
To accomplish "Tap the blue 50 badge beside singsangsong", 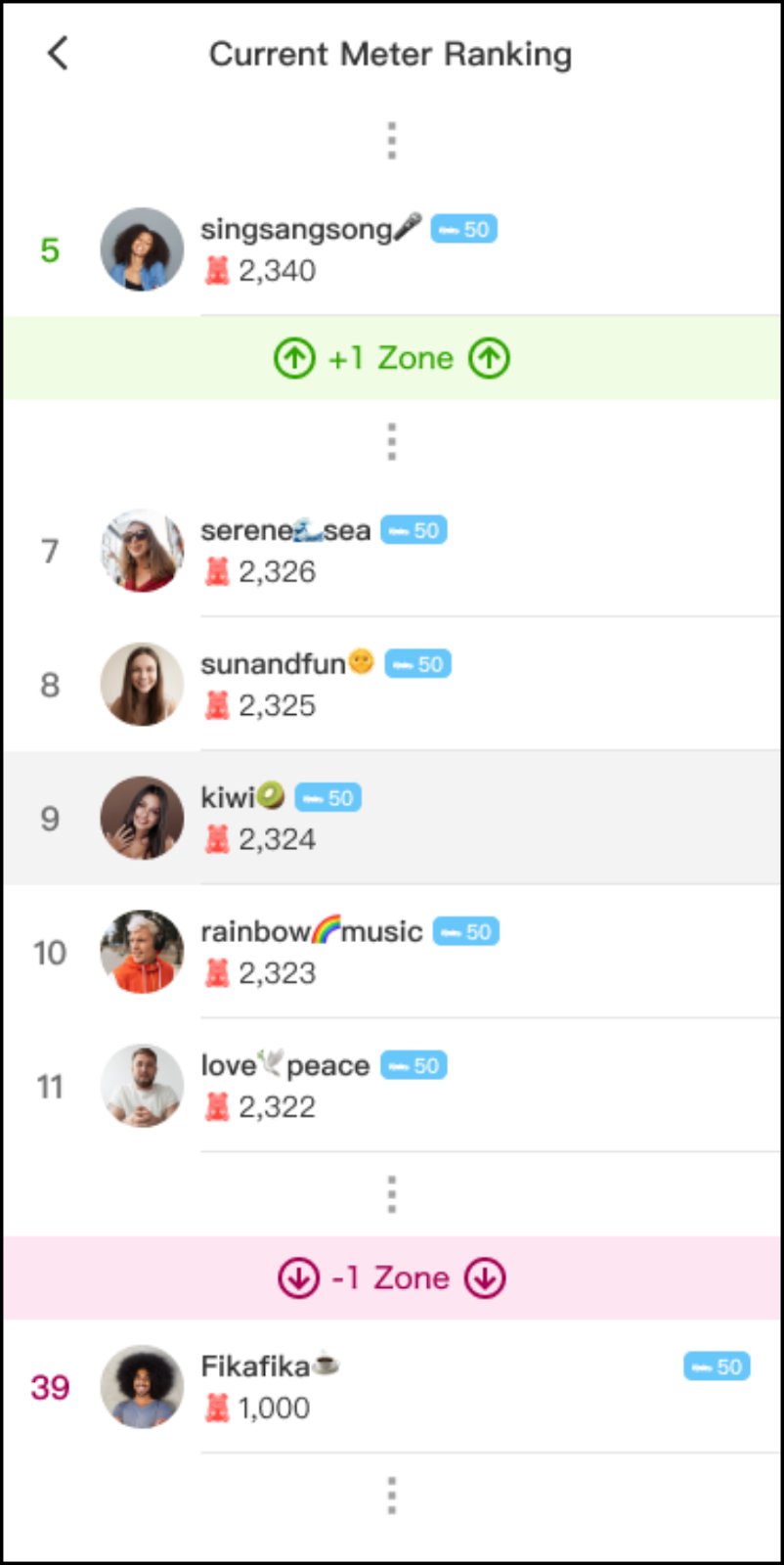I will click(x=464, y=229).
